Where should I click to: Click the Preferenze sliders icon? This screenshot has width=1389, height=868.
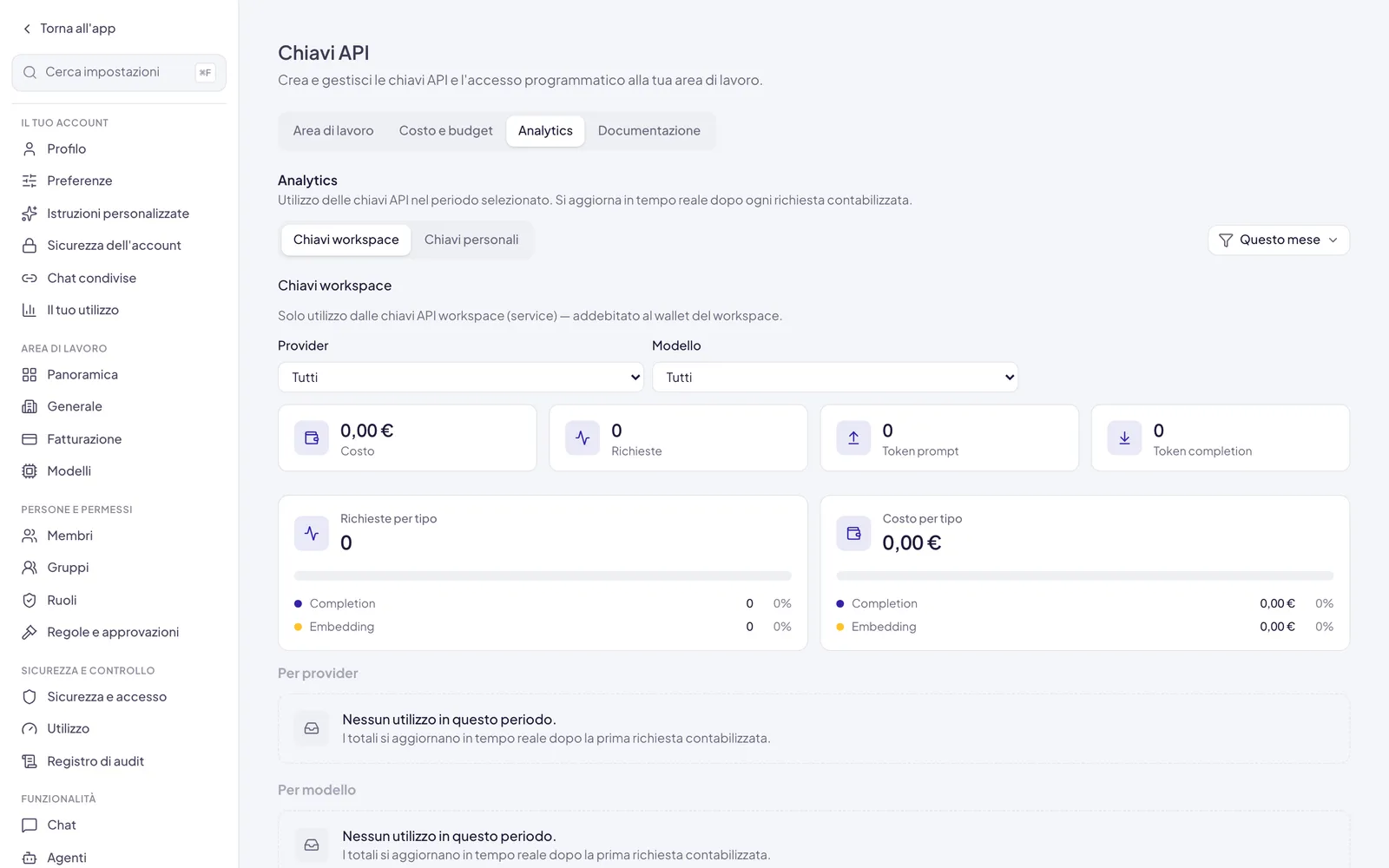30,181
